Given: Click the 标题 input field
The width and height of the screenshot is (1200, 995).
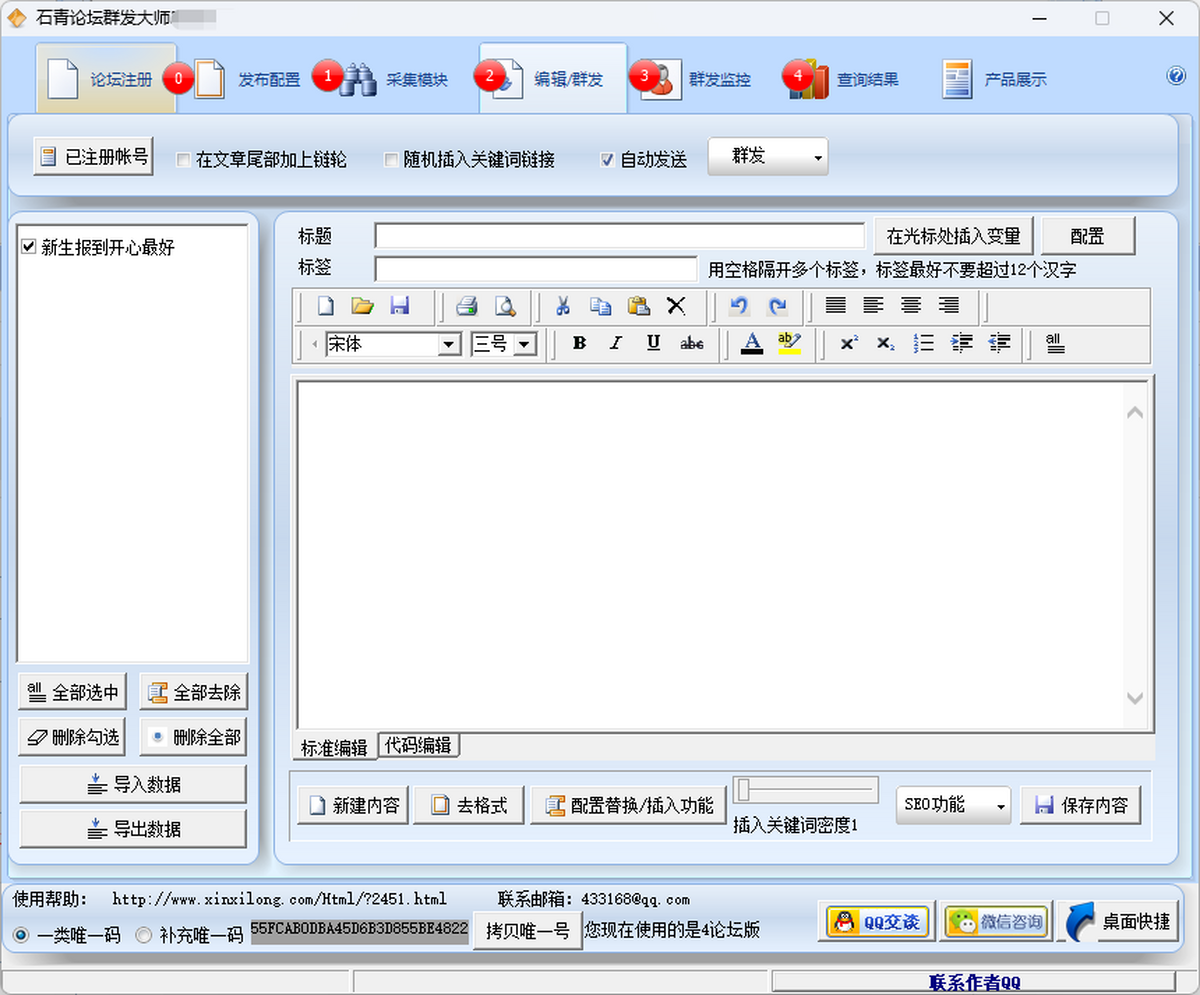Looking at the screenshot, I should pos(619,236).
